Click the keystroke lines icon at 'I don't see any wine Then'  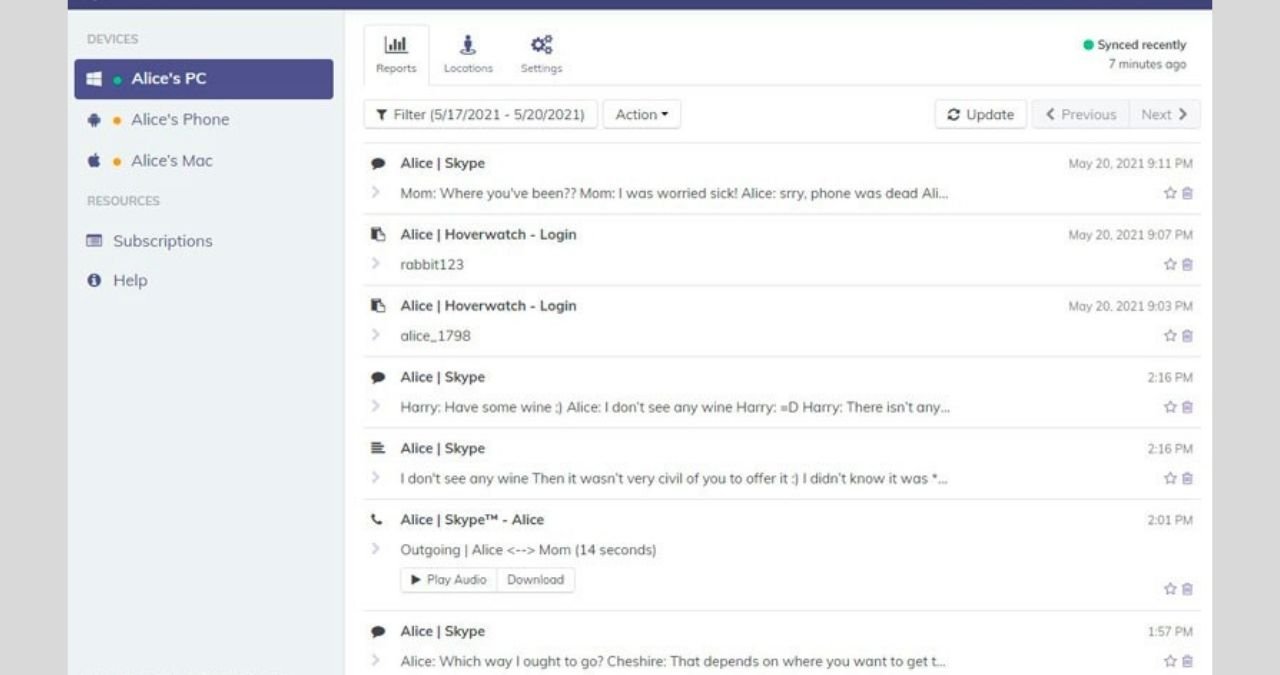click(378, 449)
